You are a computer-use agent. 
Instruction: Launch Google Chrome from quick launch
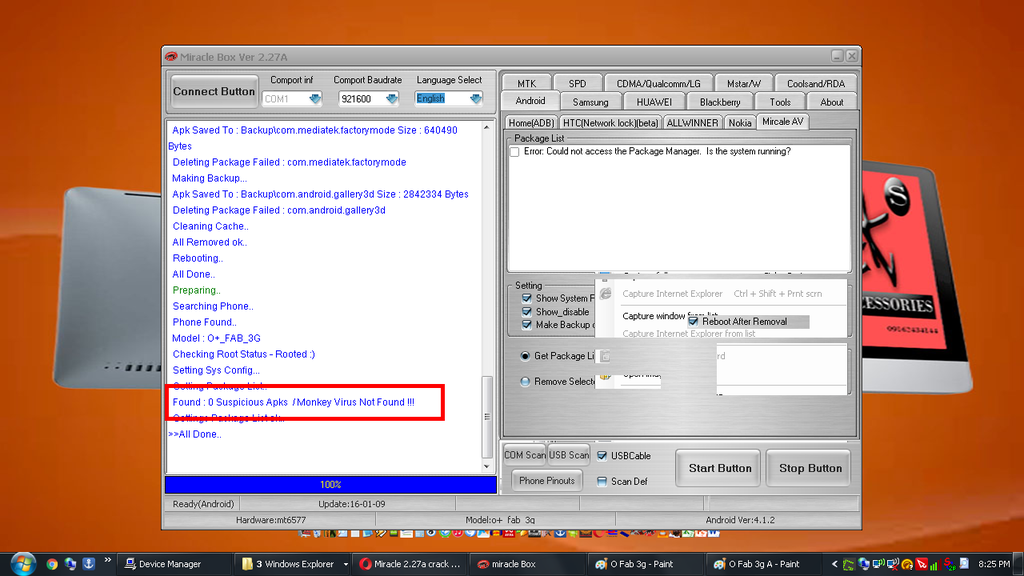pyautogui.click(x=52, y=564)
